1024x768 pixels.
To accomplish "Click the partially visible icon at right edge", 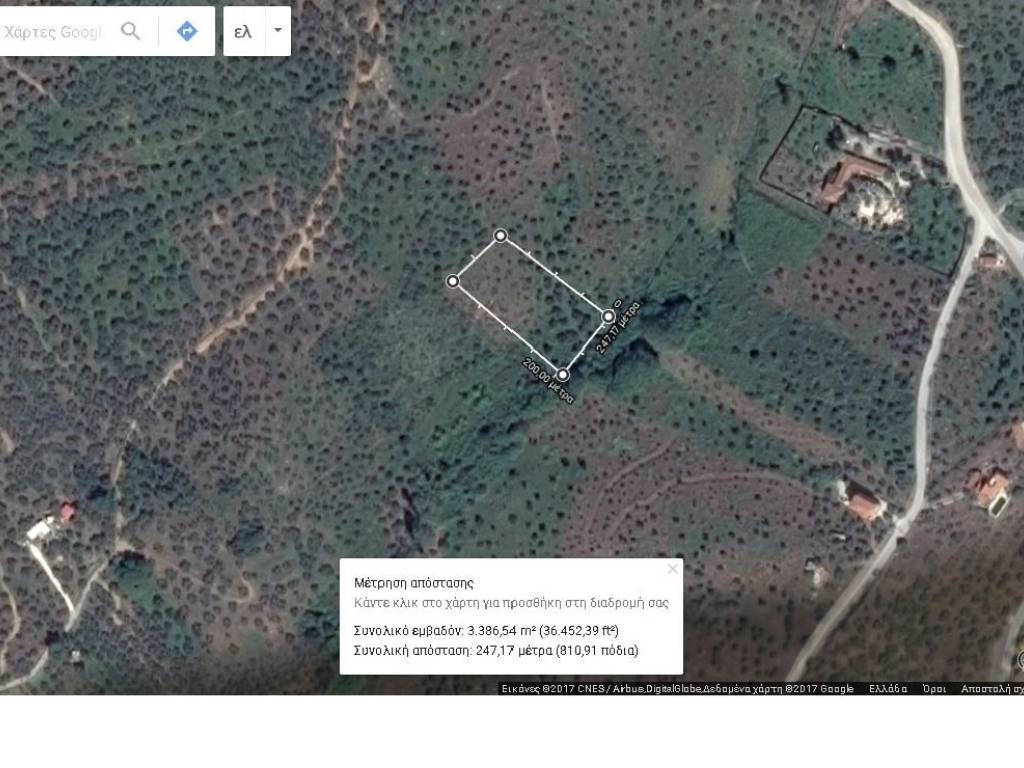I will (1018, 659).
